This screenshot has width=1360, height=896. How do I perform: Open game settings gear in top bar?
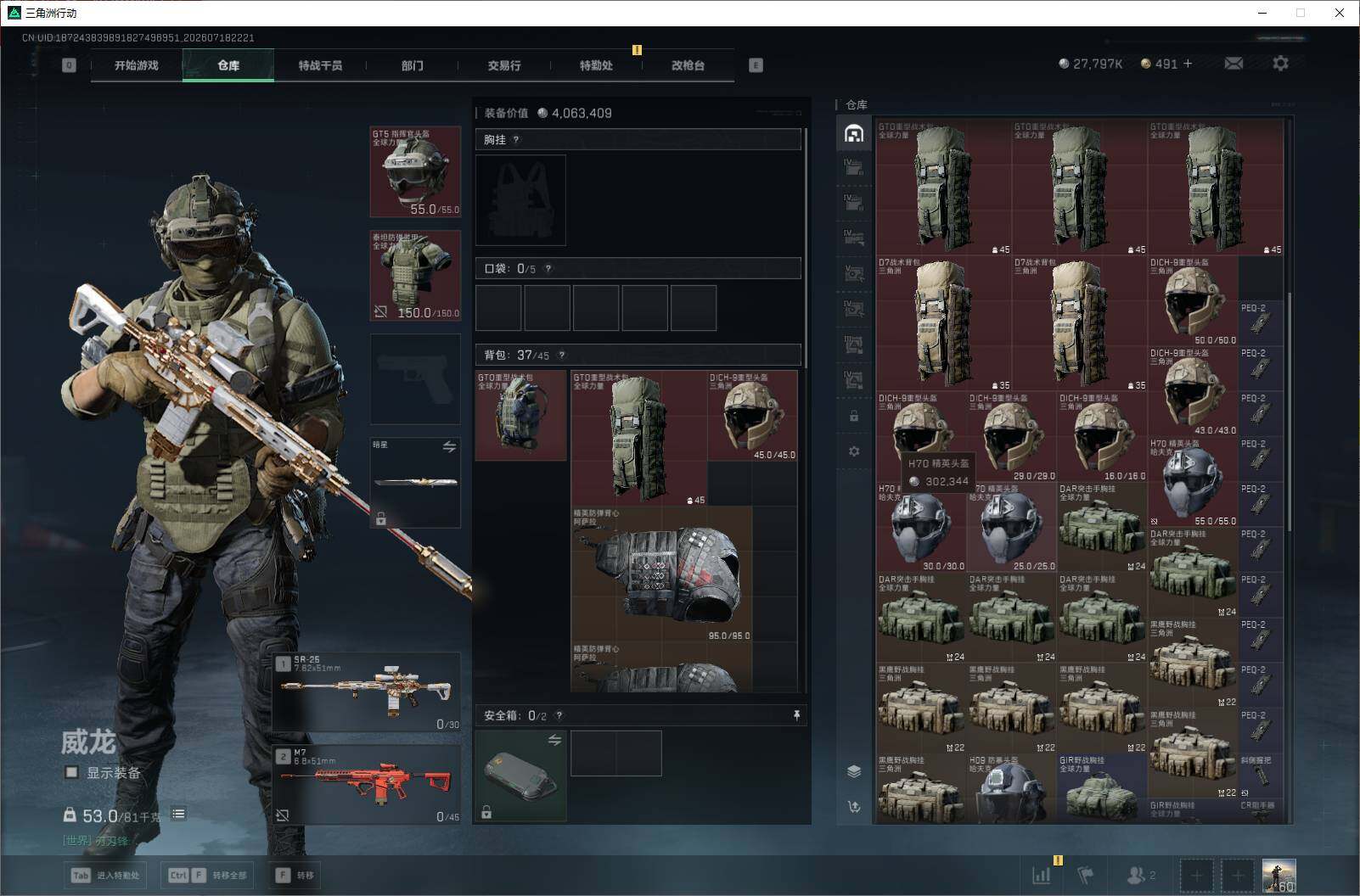pos(1280,64)
